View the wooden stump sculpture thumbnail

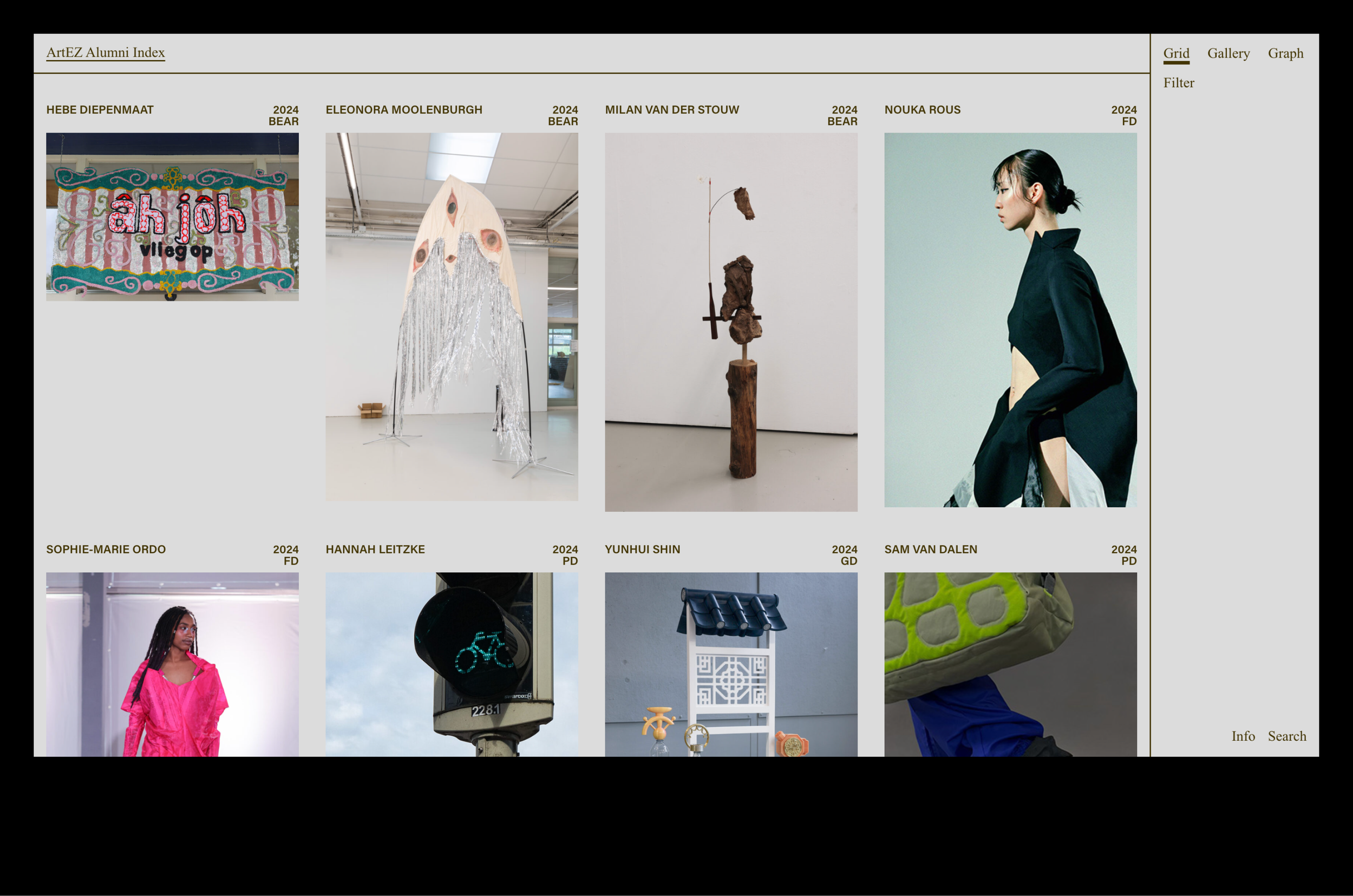coord(731,322)
